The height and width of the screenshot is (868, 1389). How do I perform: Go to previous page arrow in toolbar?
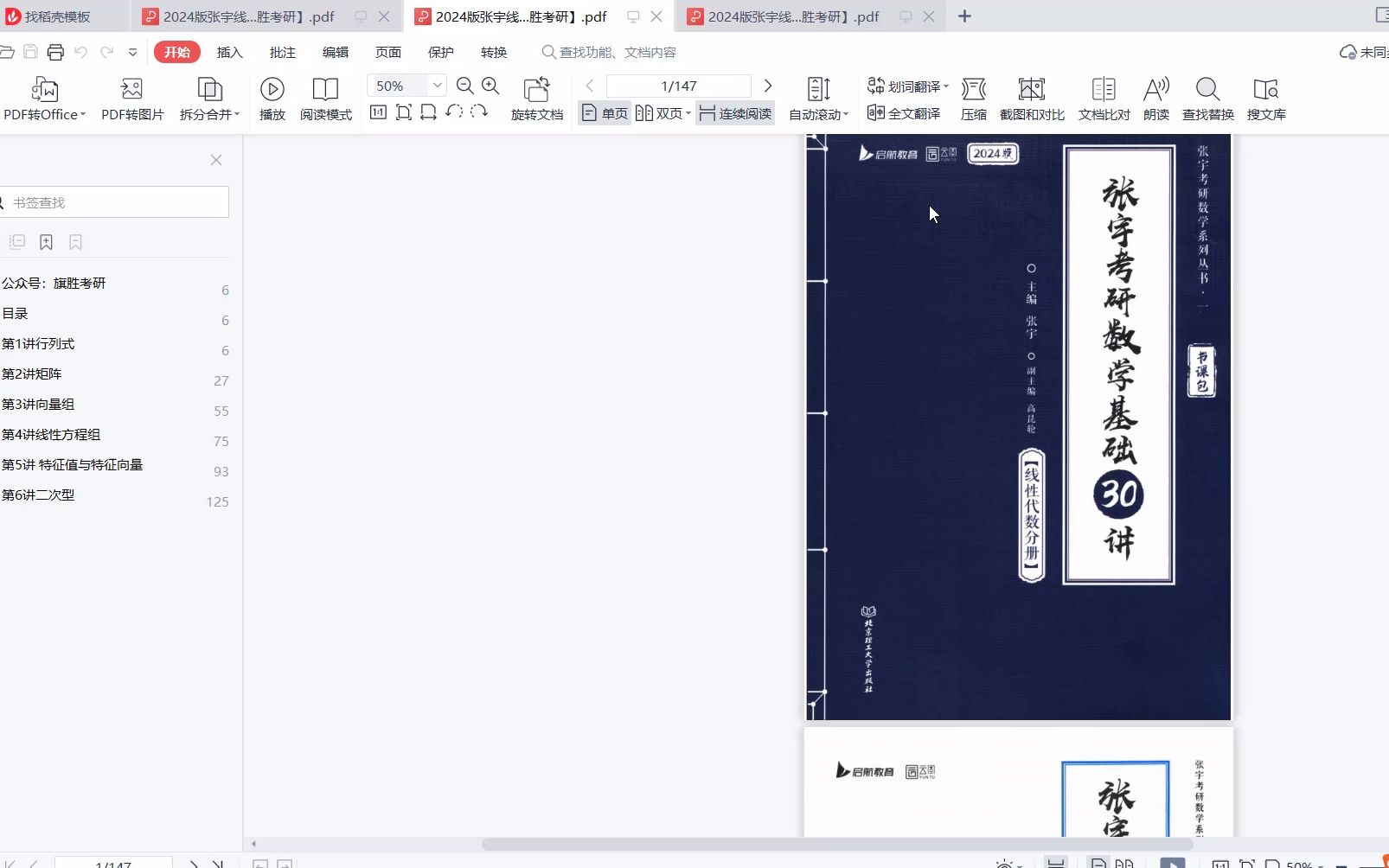click(590, 86)
